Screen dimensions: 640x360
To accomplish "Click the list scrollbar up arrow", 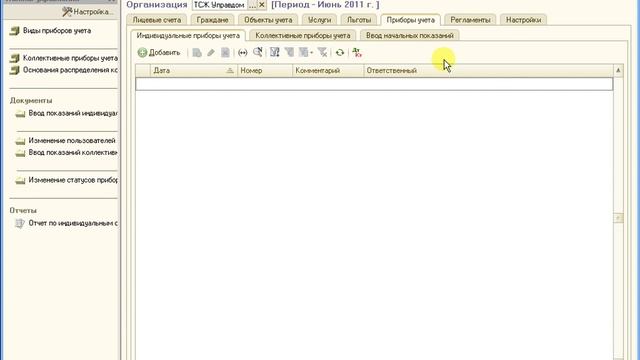I will 618,71.
